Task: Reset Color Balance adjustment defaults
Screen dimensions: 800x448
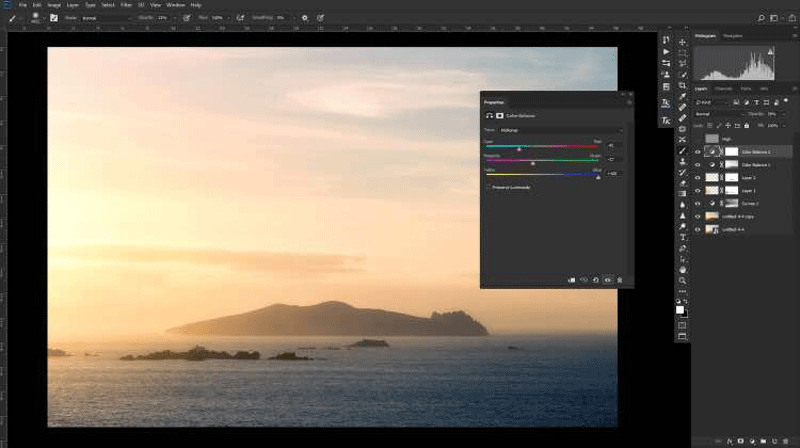Action: pyautogui.click(x=595, y=280)
